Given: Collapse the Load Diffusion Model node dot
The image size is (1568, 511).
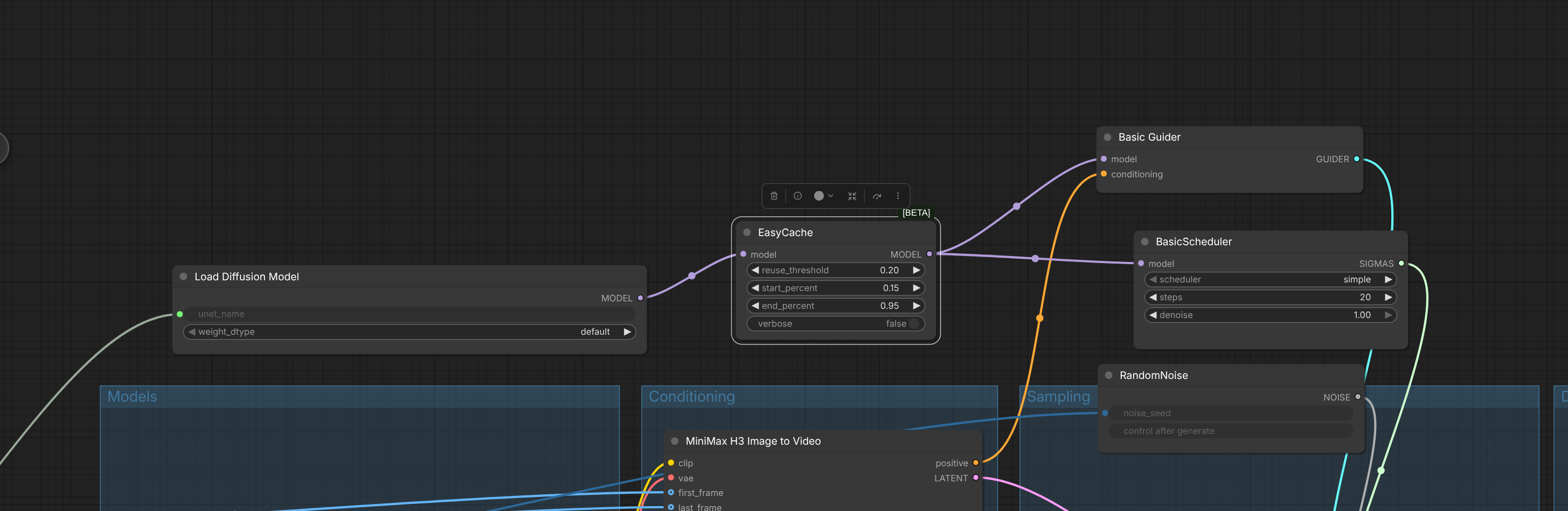Looking at the screenshot, I should [183, 277].
